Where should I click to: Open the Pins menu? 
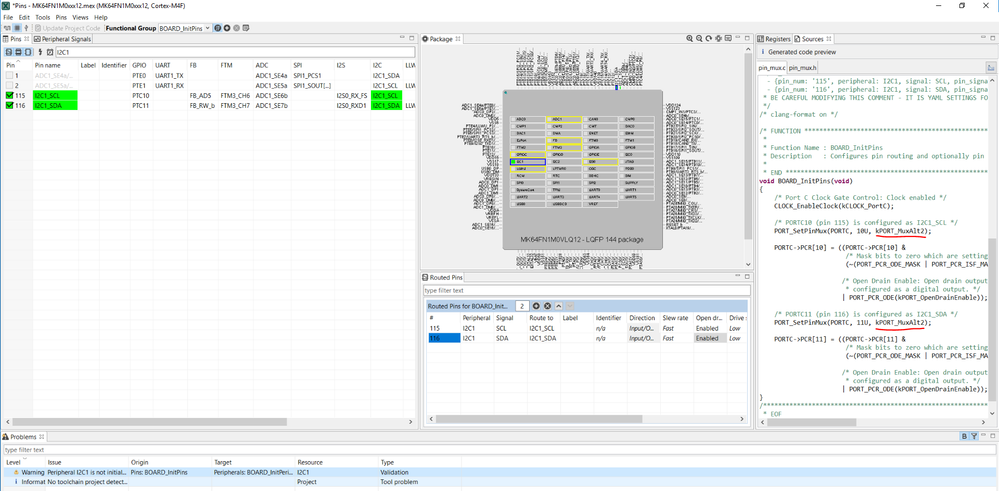pyautogui.click(x=61, y=17)
